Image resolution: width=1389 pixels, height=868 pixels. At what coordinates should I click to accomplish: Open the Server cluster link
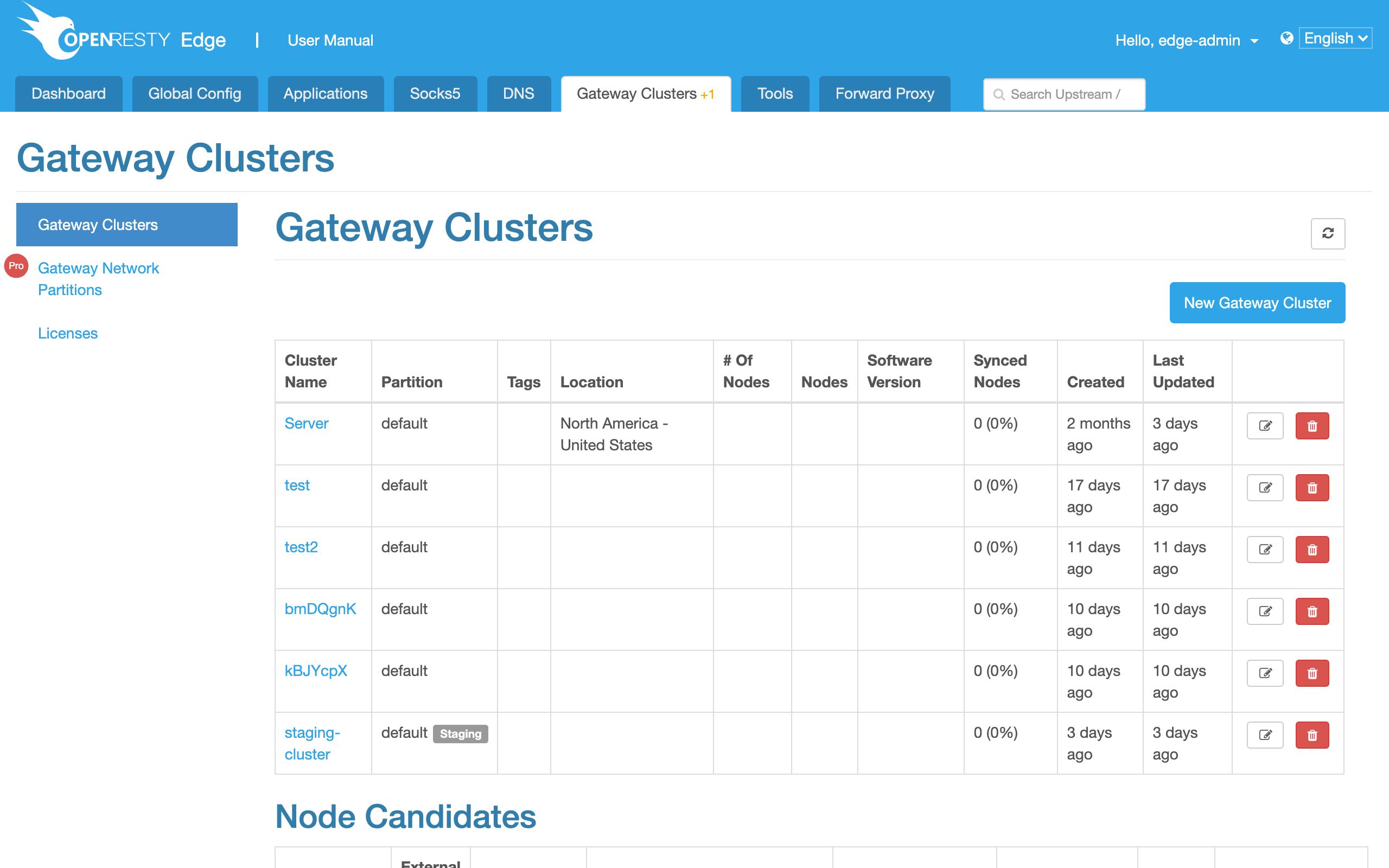click(307, 423)
